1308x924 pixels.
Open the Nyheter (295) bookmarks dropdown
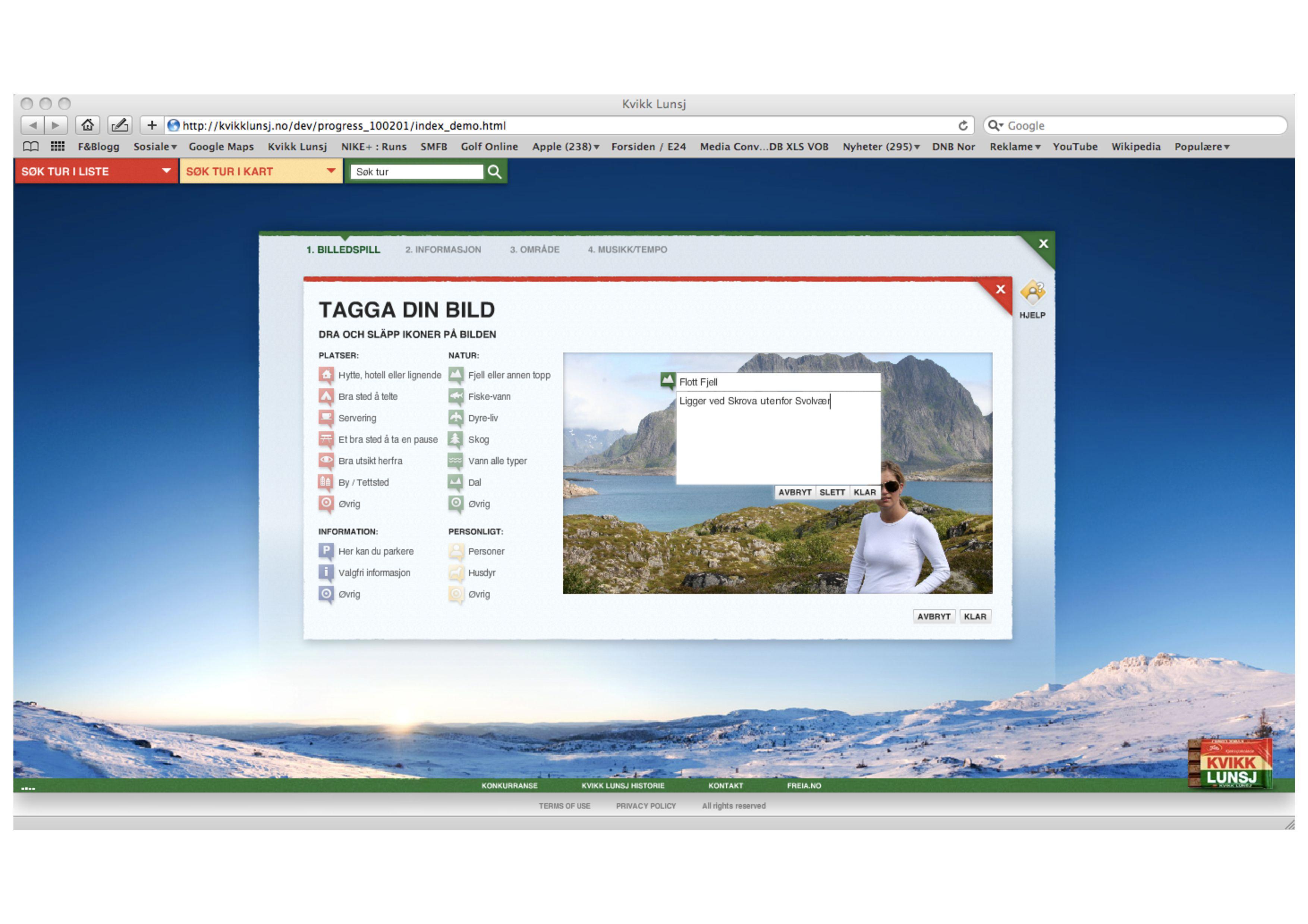(881, 147)
